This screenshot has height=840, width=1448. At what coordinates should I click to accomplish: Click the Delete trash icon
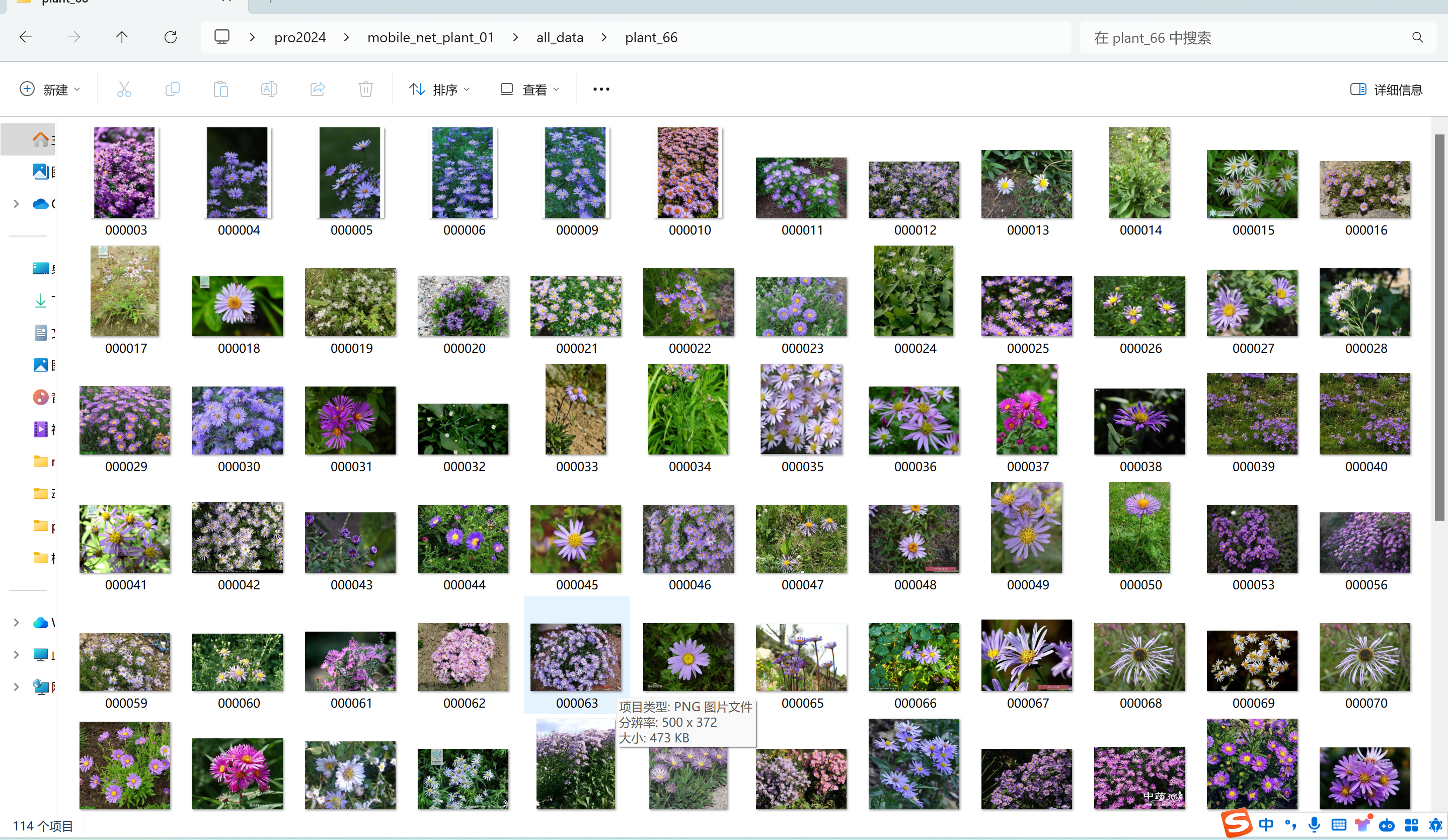coord(366,89)
